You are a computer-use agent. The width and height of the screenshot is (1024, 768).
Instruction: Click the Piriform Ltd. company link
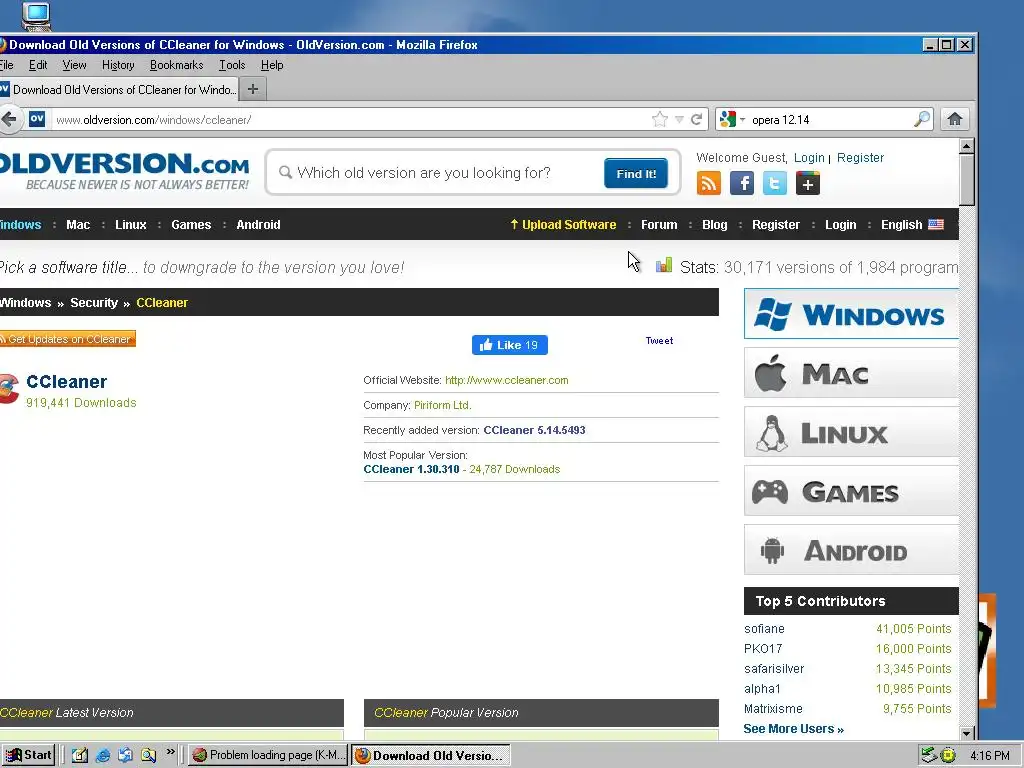pyautogui.click(x=442, y=405)
